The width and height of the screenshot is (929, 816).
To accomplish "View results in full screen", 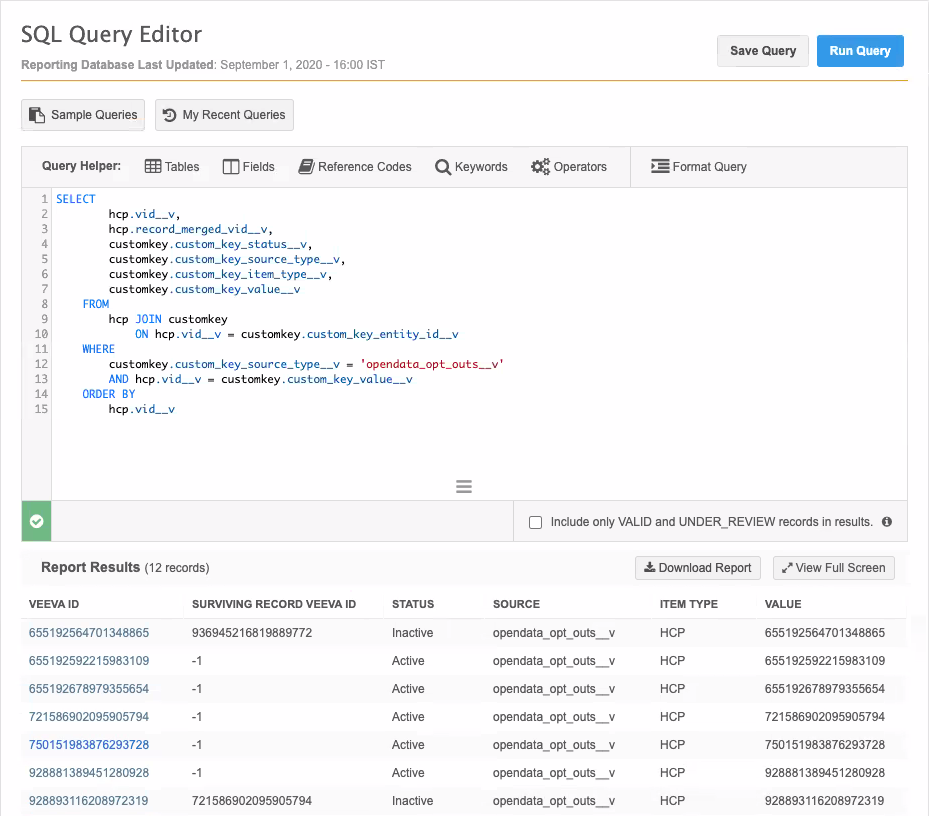I will (x=834, y=568).
